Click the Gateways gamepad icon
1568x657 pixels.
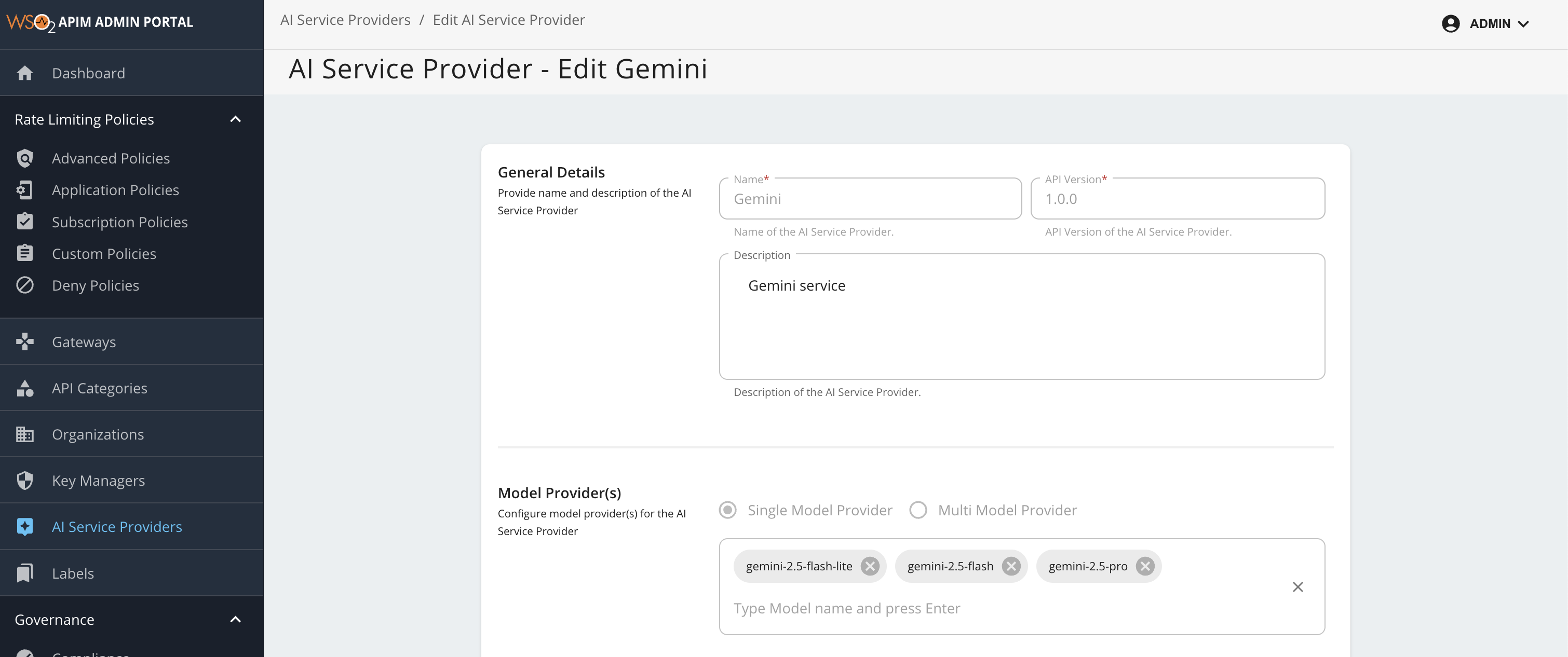pos(25,342)
